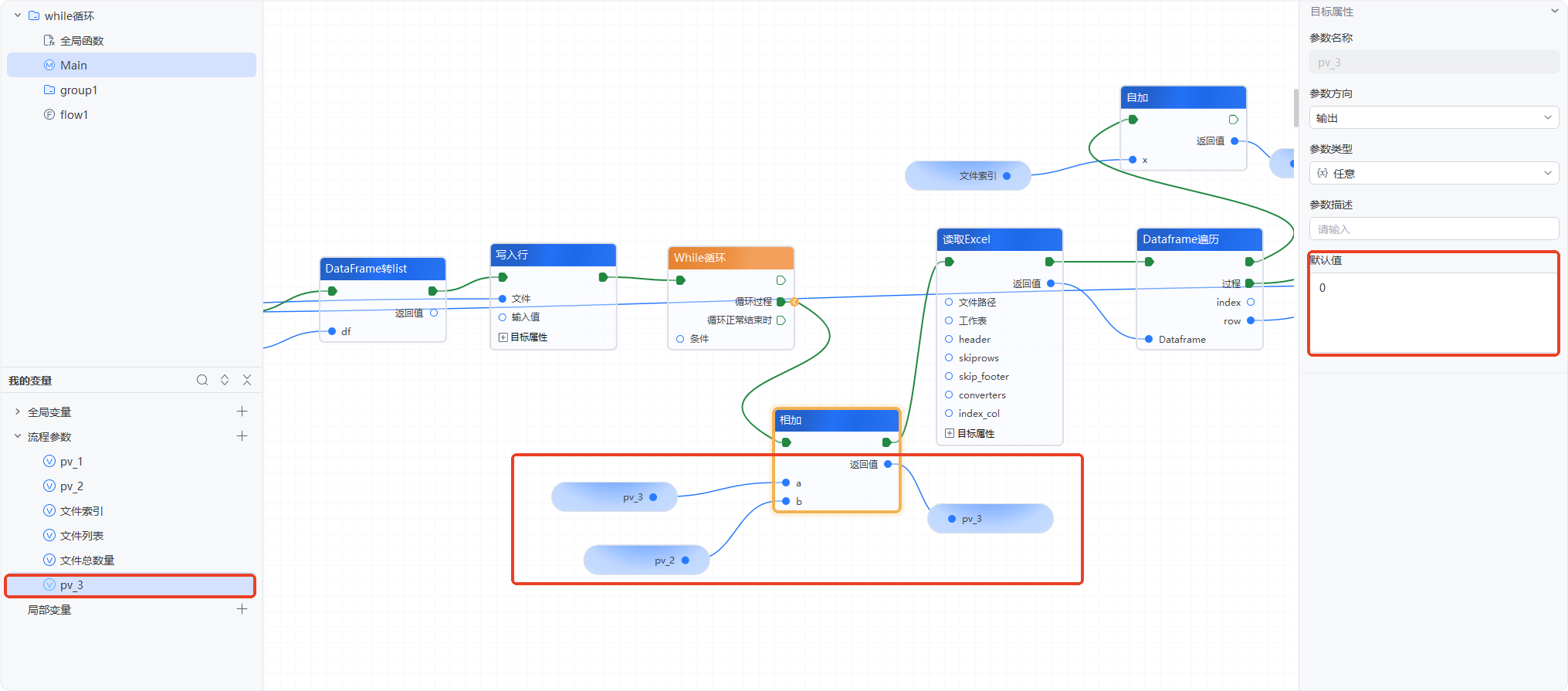
Task: Click the expand-collapse arrows icon beside search
Action: point(225,380)
